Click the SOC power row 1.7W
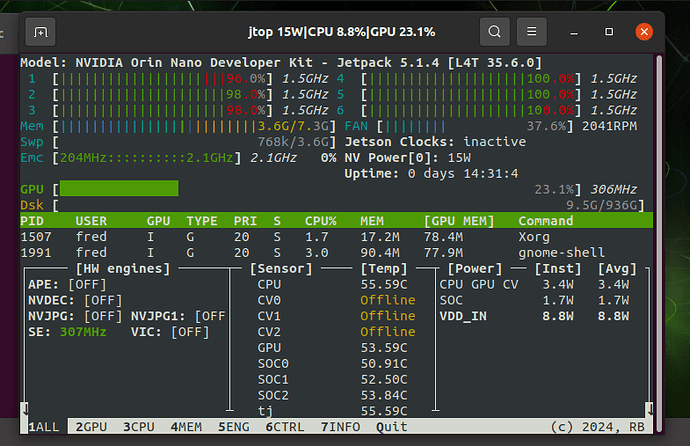Viewport: 690px width, 446px height. (534, 300)
